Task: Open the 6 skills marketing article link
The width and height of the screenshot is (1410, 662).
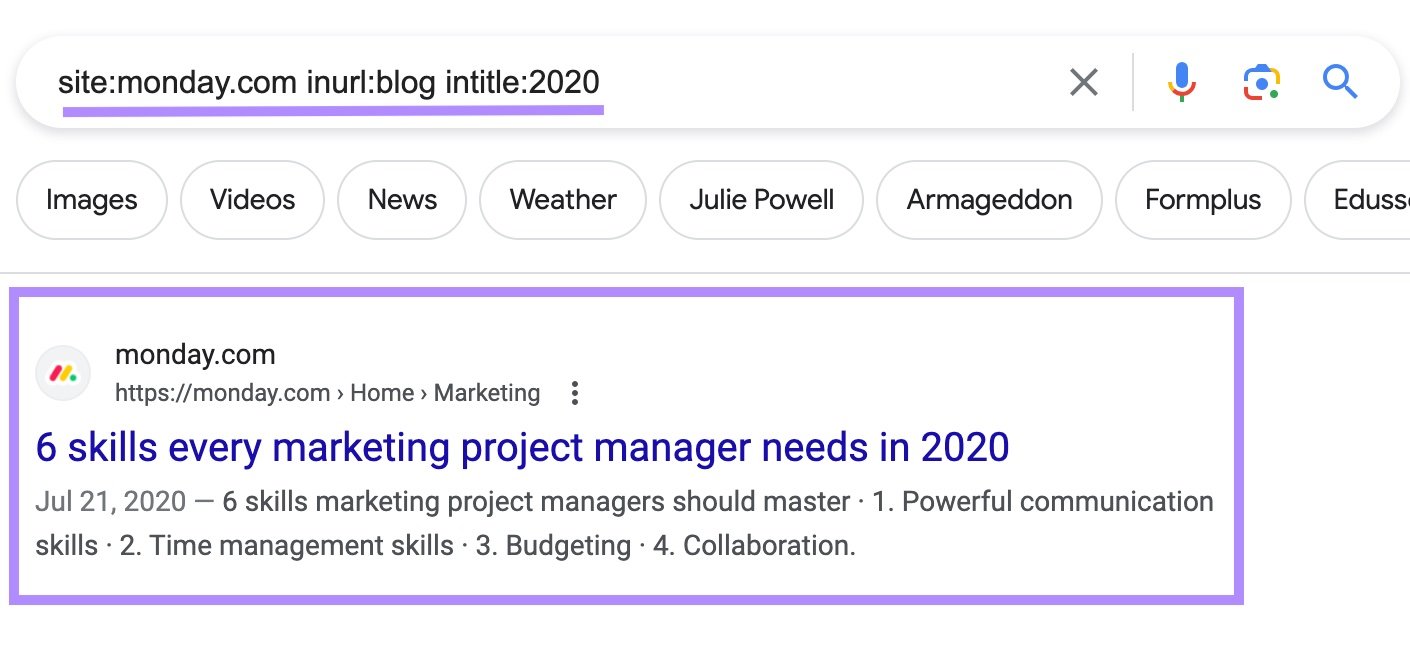Action: (521, 447)
